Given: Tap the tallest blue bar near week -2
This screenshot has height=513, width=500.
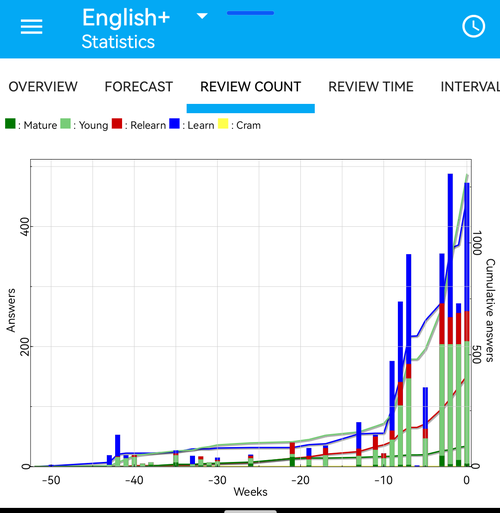Looking at the screenshot, I should pyautogui.click(x=450, y=245).
